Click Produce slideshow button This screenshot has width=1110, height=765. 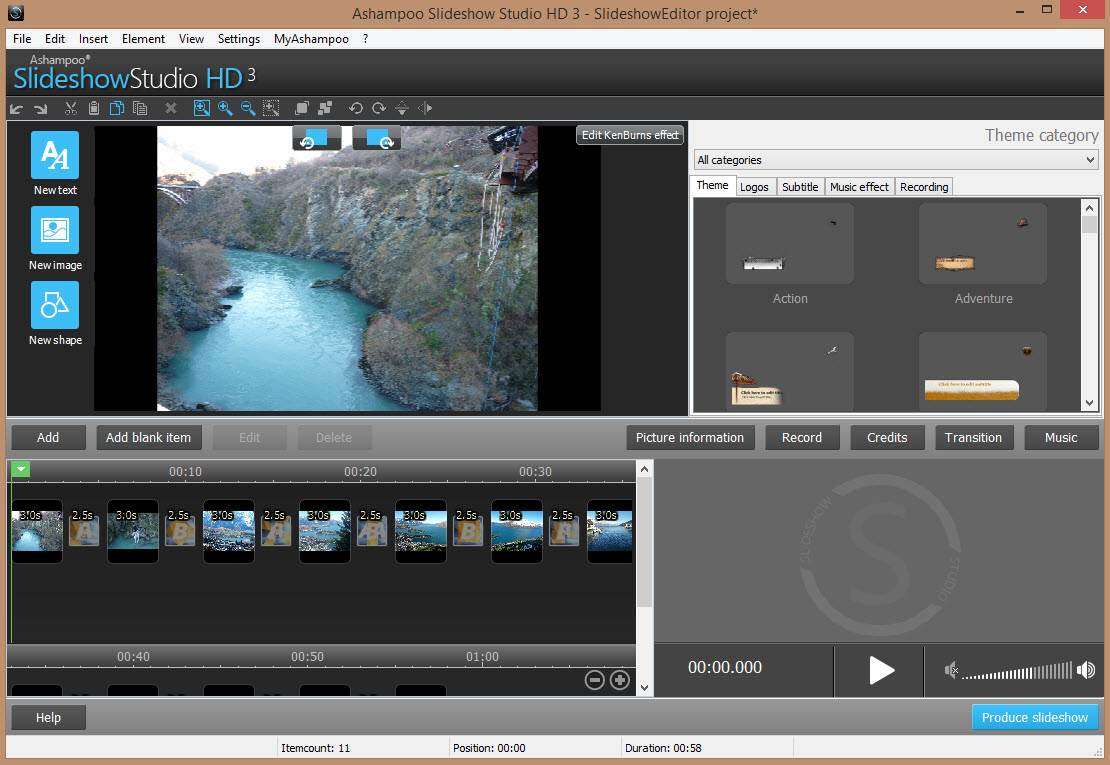(x=1035, y=718)
